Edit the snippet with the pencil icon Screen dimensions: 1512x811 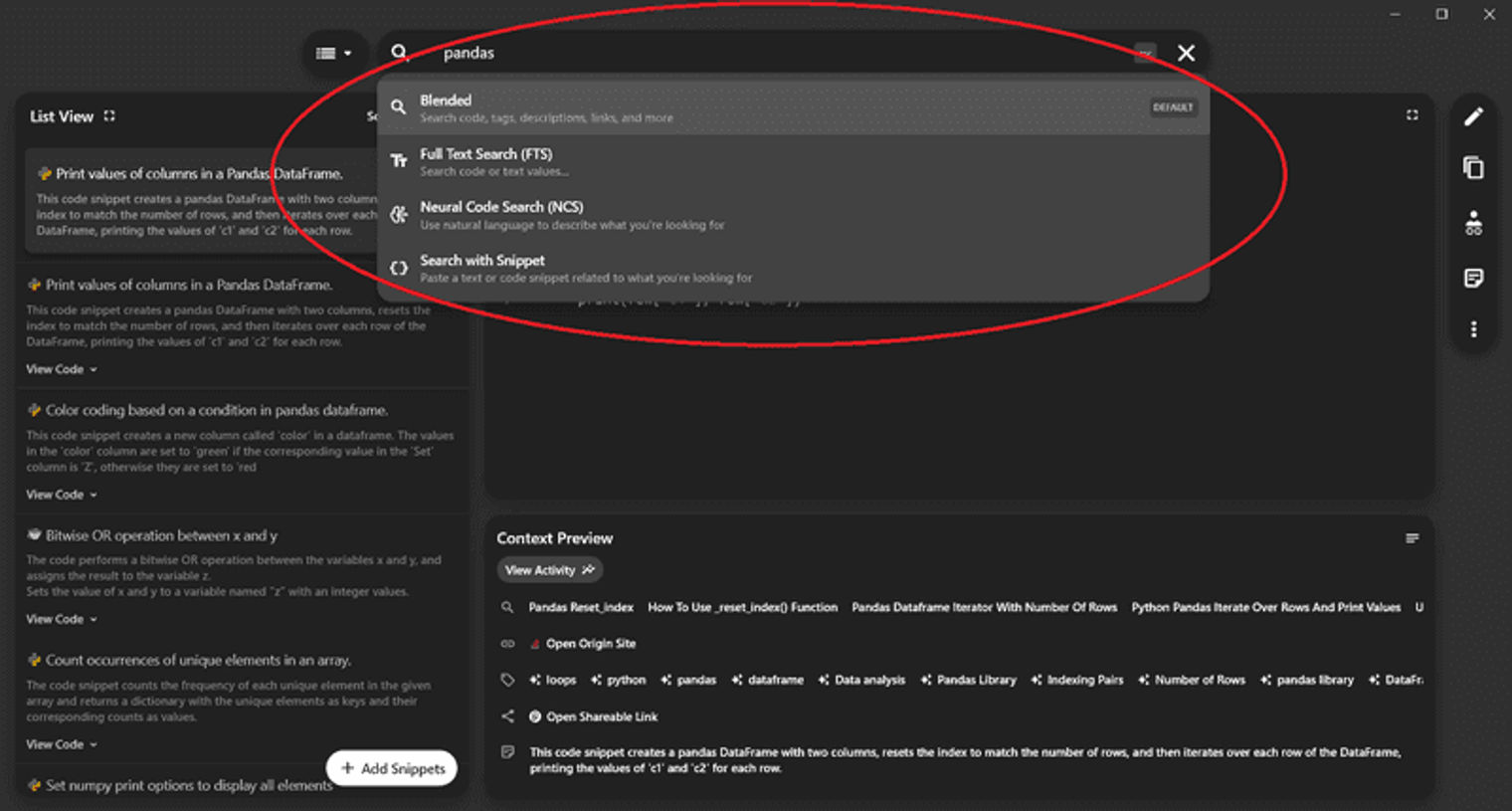coord(1473,116)
